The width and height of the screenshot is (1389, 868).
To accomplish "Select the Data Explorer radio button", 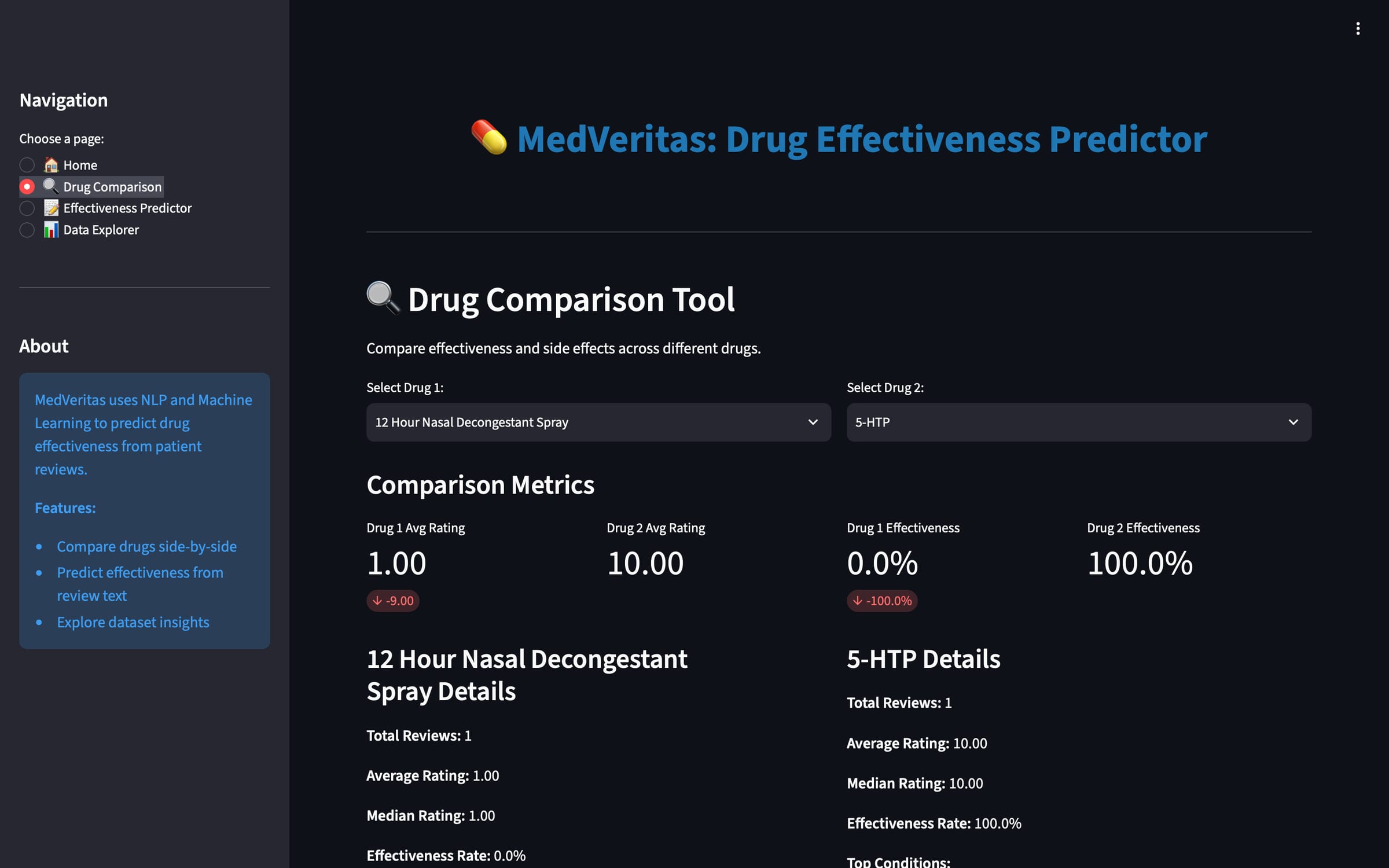I will 27,230.
